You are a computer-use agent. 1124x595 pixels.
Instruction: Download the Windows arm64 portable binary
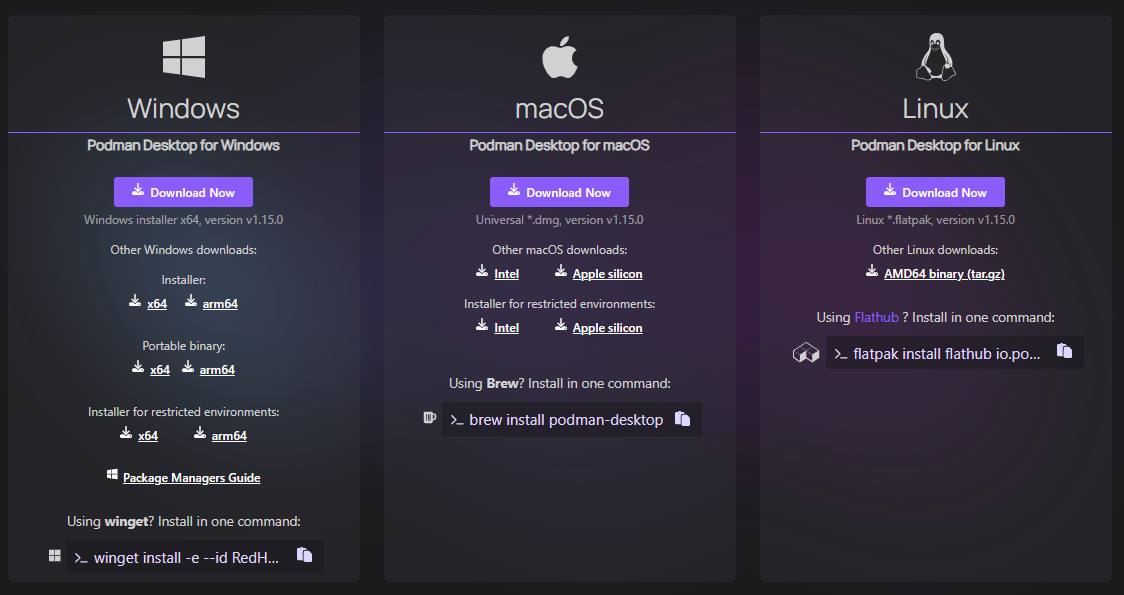pyautogui.click(x=217, y=369)
